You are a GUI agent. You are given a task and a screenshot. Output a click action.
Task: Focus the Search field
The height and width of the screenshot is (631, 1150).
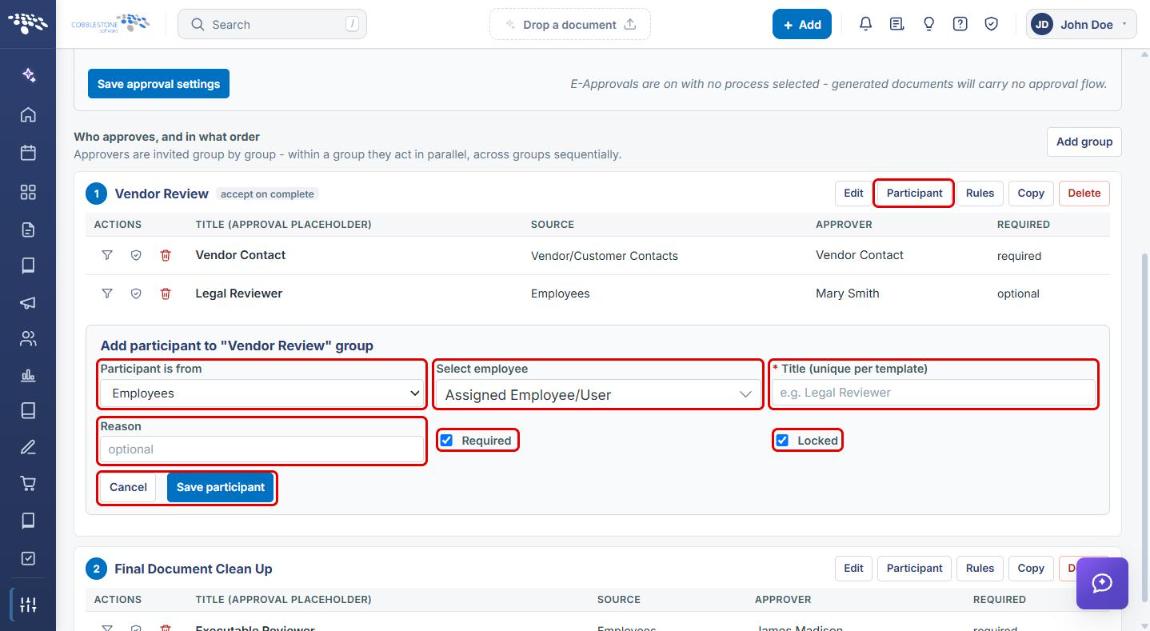tap(272, 24)
